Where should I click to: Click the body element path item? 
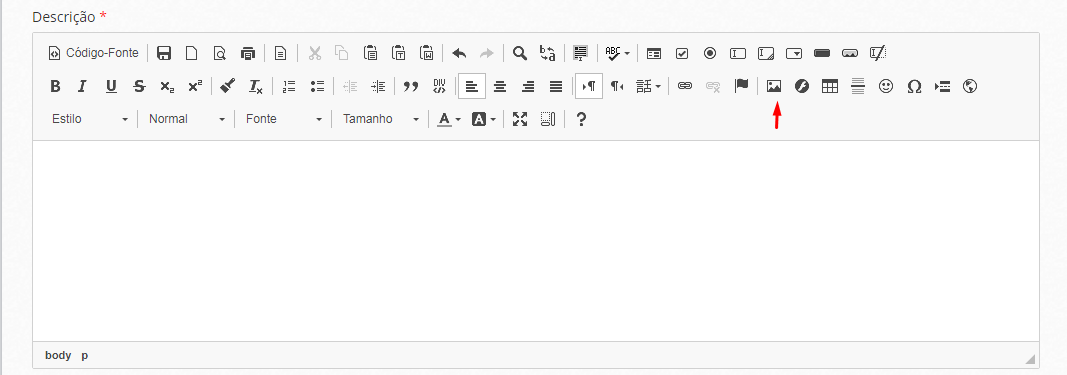click(59, 355)
